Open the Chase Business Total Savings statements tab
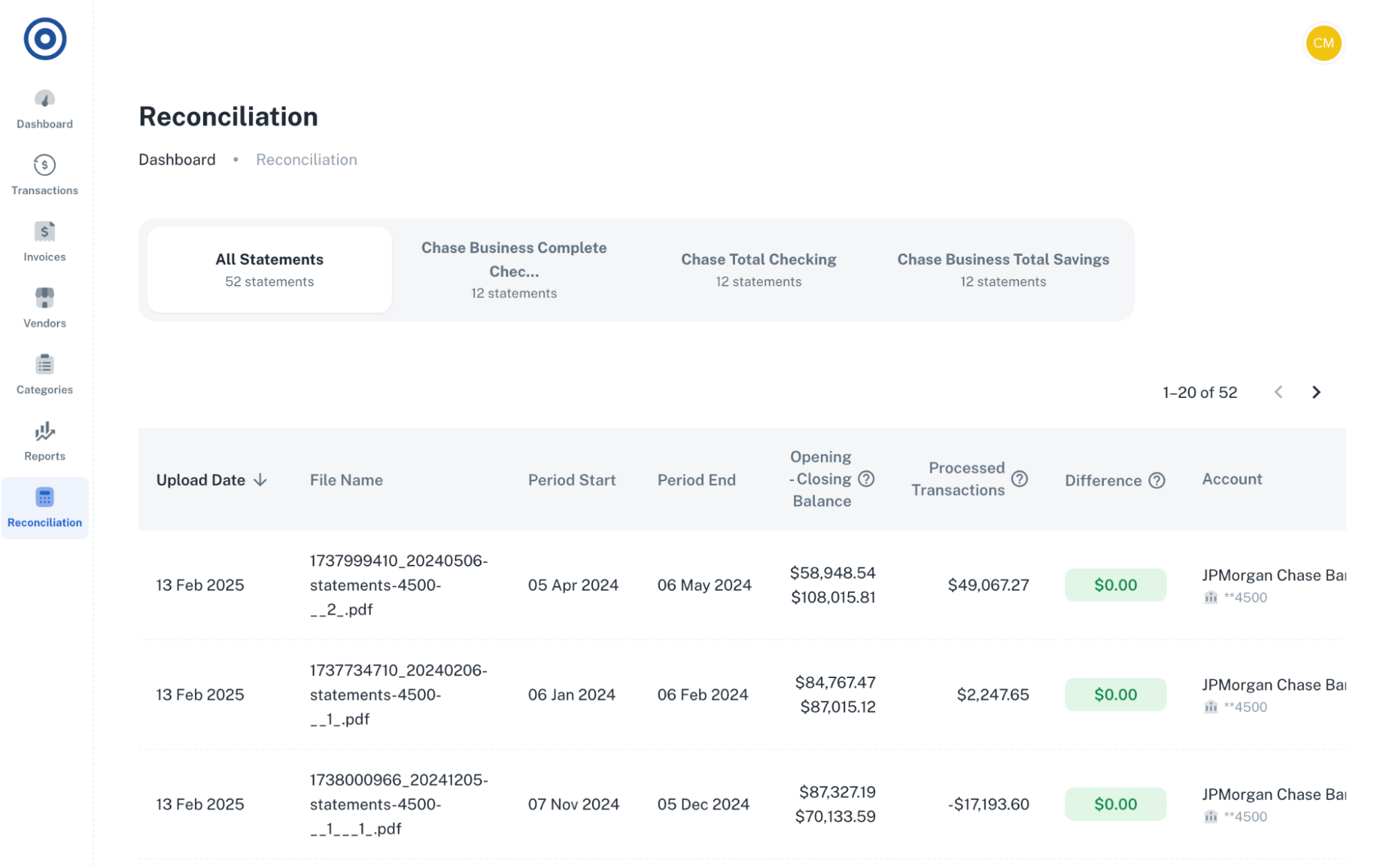Screen dimensions: 1386x868 (1003, 270)
